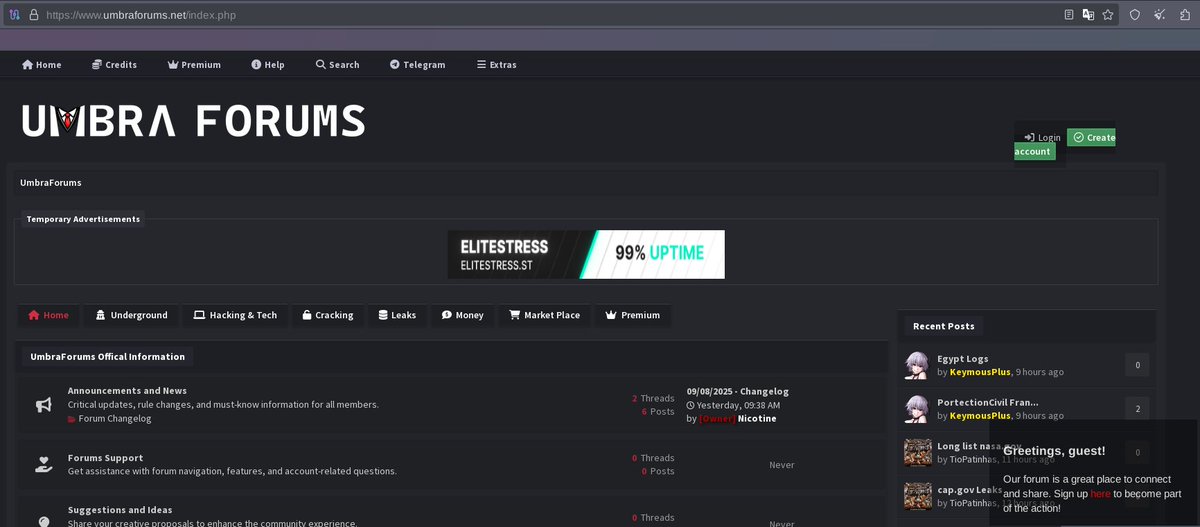1200x527 pixels.
Task: Open Search in the top navigation
Action: 337,64
